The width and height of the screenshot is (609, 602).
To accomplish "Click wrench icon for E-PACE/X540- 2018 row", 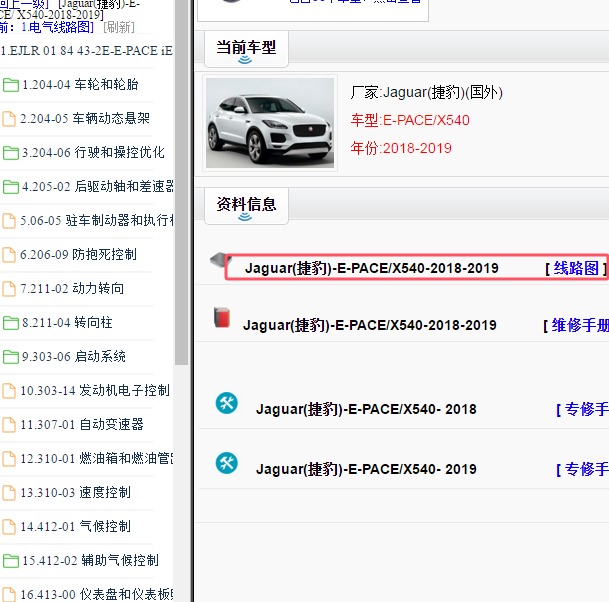I will [x=227, y=403].
